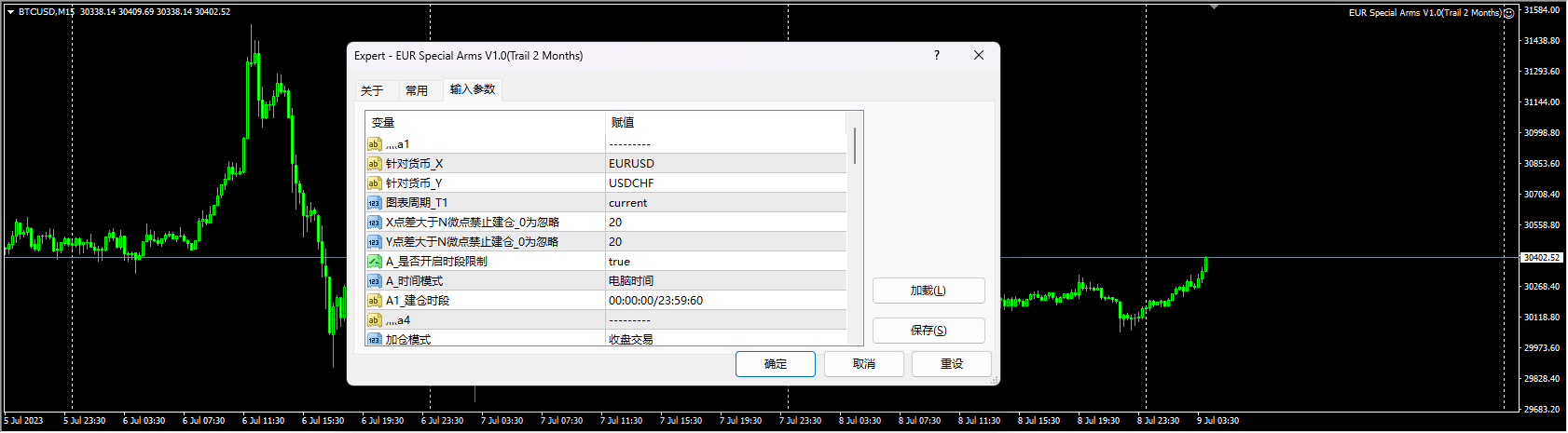The width and height of the screenshot is (1568, 433).
Task: Click the boolean icon beside A_是否开启时段限制
Action: pyautogui.click(x=374, y=262)
